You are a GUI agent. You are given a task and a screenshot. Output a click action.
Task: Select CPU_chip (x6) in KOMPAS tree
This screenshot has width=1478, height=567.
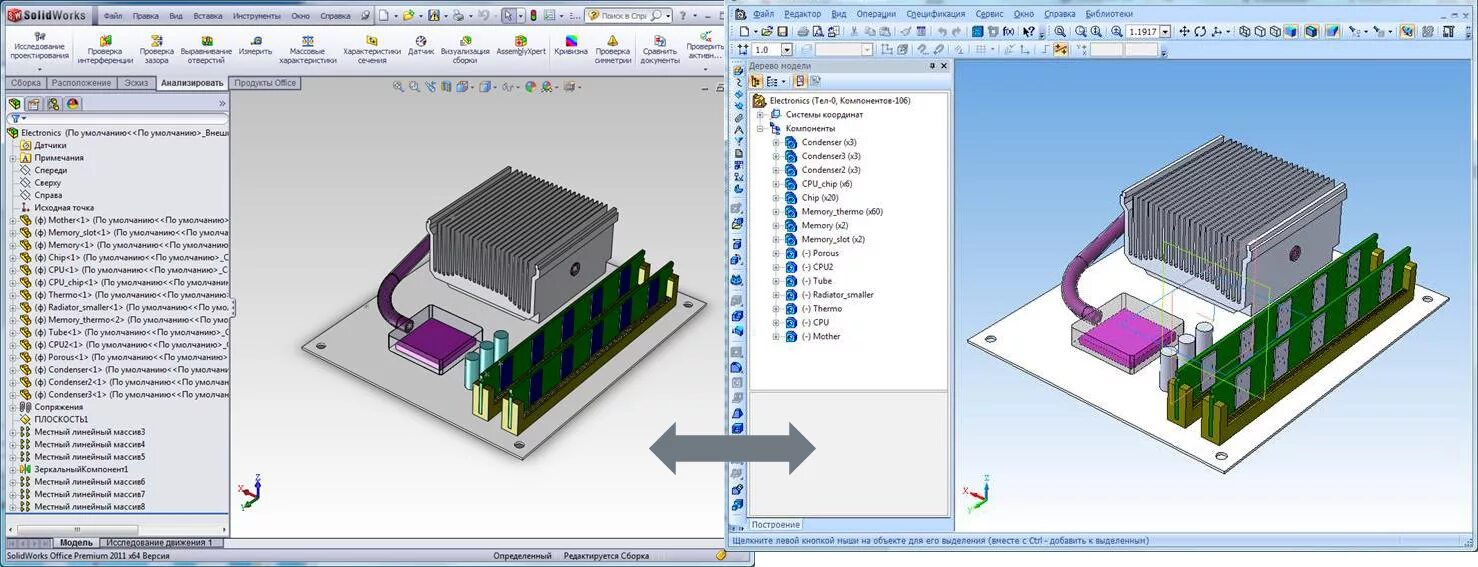818,184
